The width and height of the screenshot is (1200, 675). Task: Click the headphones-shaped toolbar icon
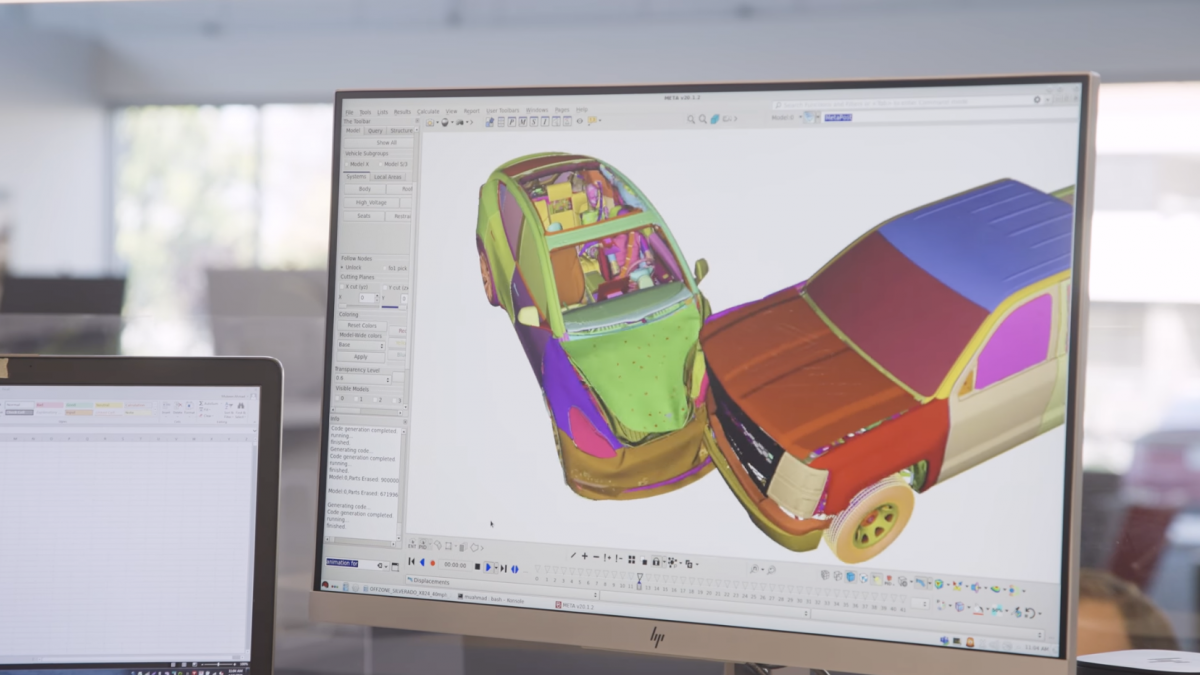[x=656, y=562]
